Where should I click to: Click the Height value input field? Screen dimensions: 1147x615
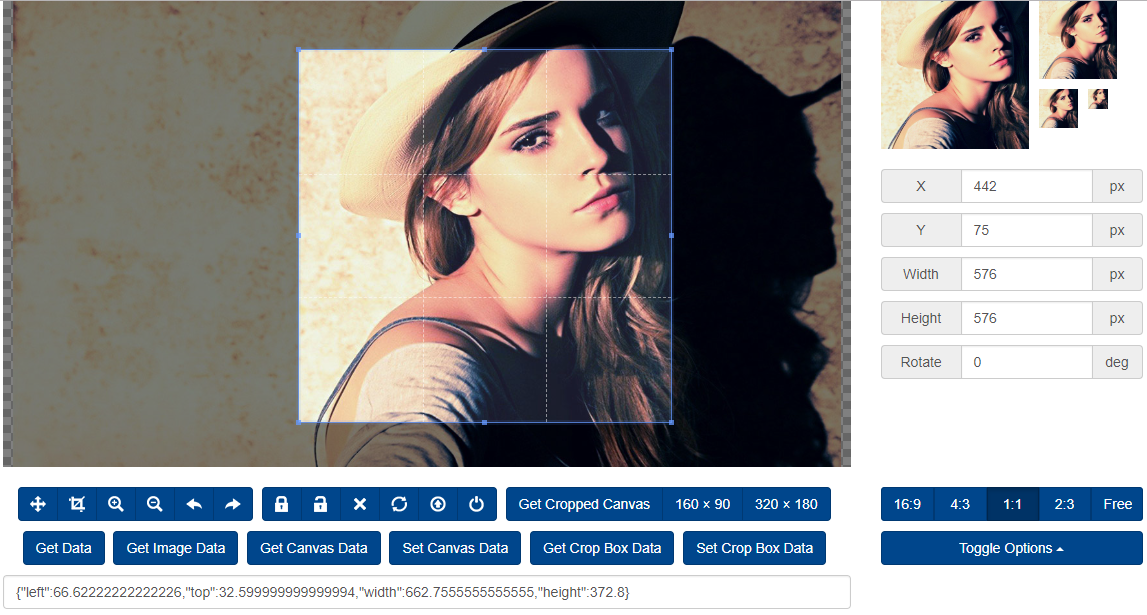tap(1026, 318)
